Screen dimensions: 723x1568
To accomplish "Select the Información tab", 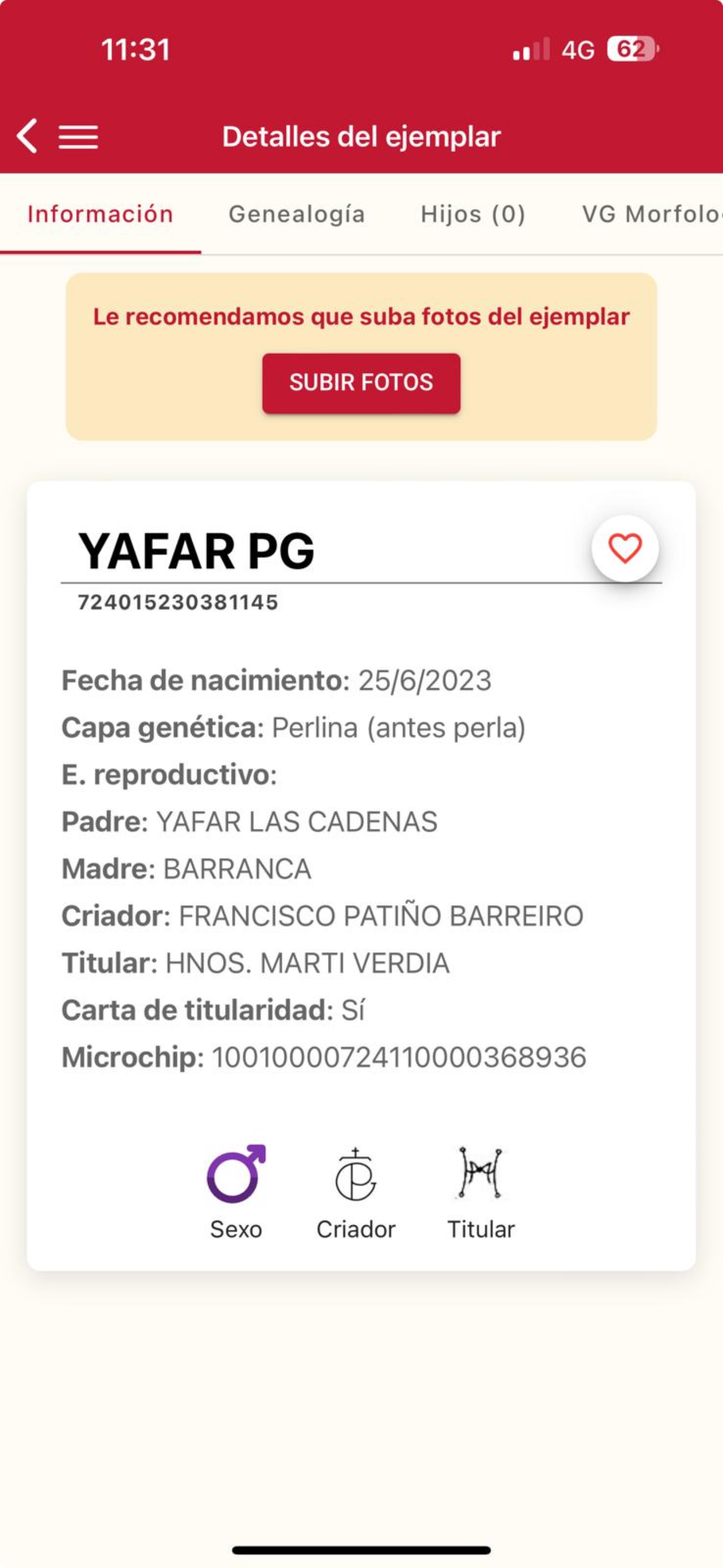I will (100, 214).
